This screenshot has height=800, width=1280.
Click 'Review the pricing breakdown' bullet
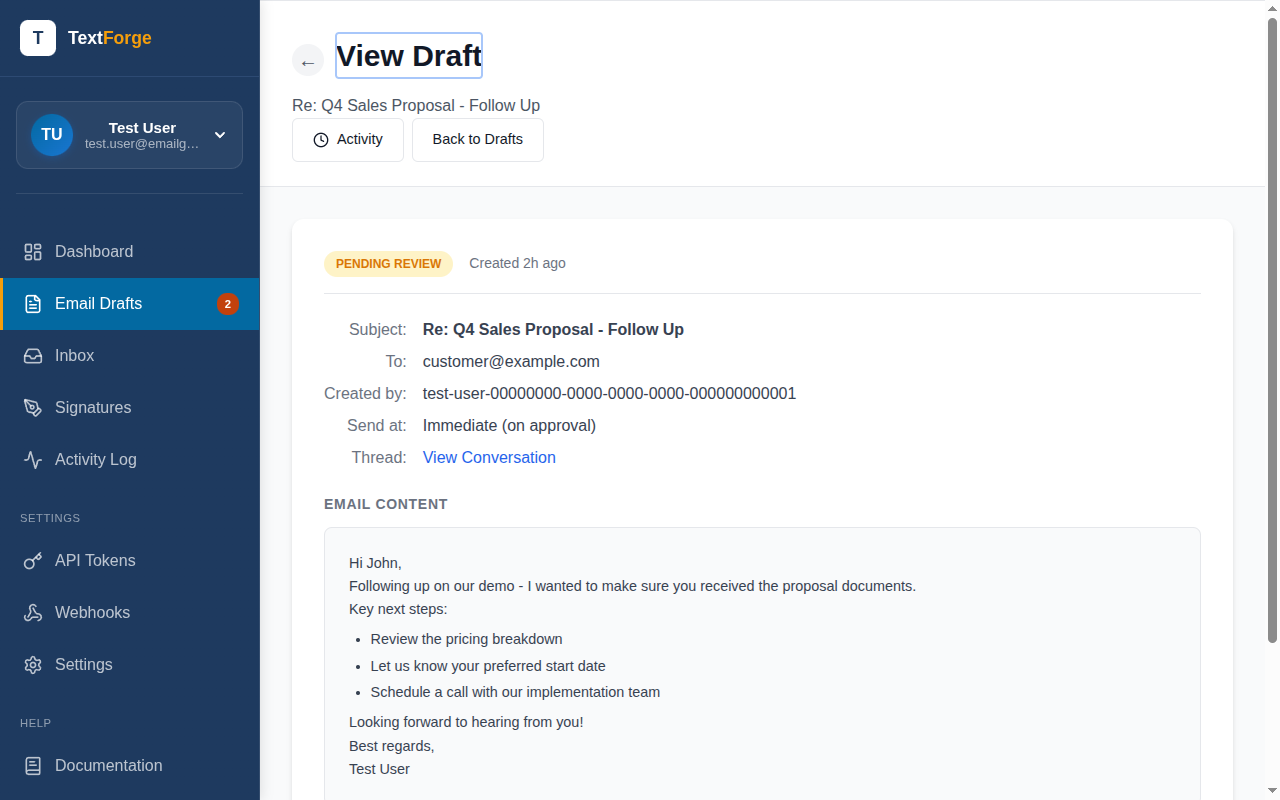point(466,639)
